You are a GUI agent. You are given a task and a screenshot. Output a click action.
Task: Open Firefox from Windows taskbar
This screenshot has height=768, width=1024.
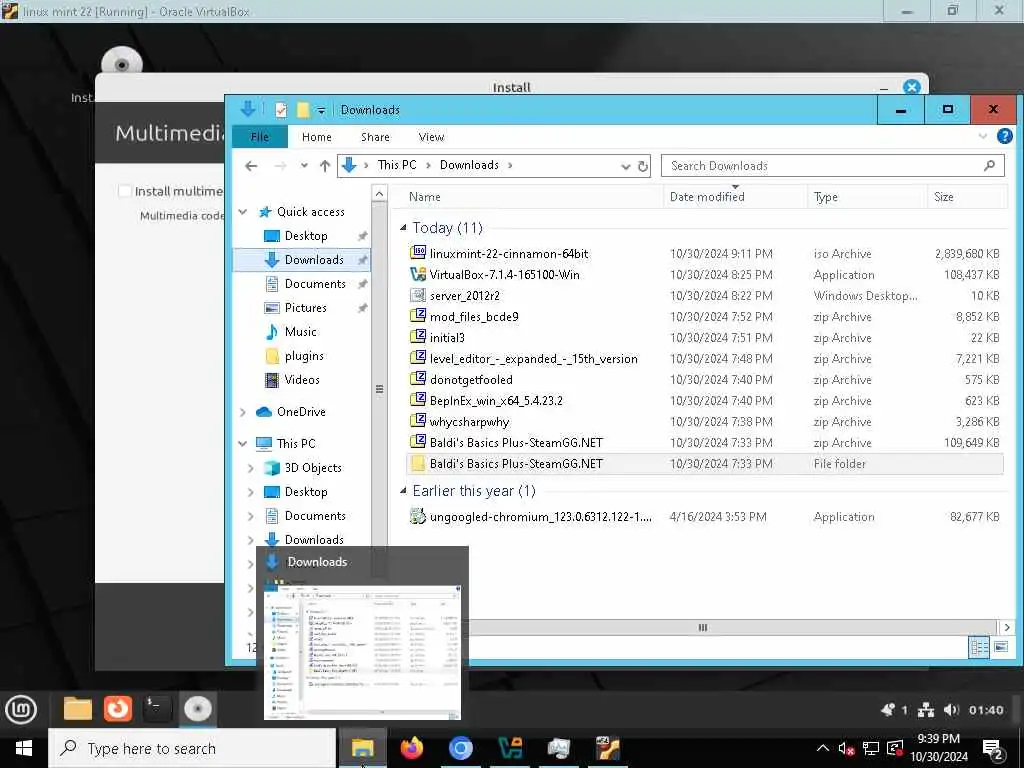point(411,748)
